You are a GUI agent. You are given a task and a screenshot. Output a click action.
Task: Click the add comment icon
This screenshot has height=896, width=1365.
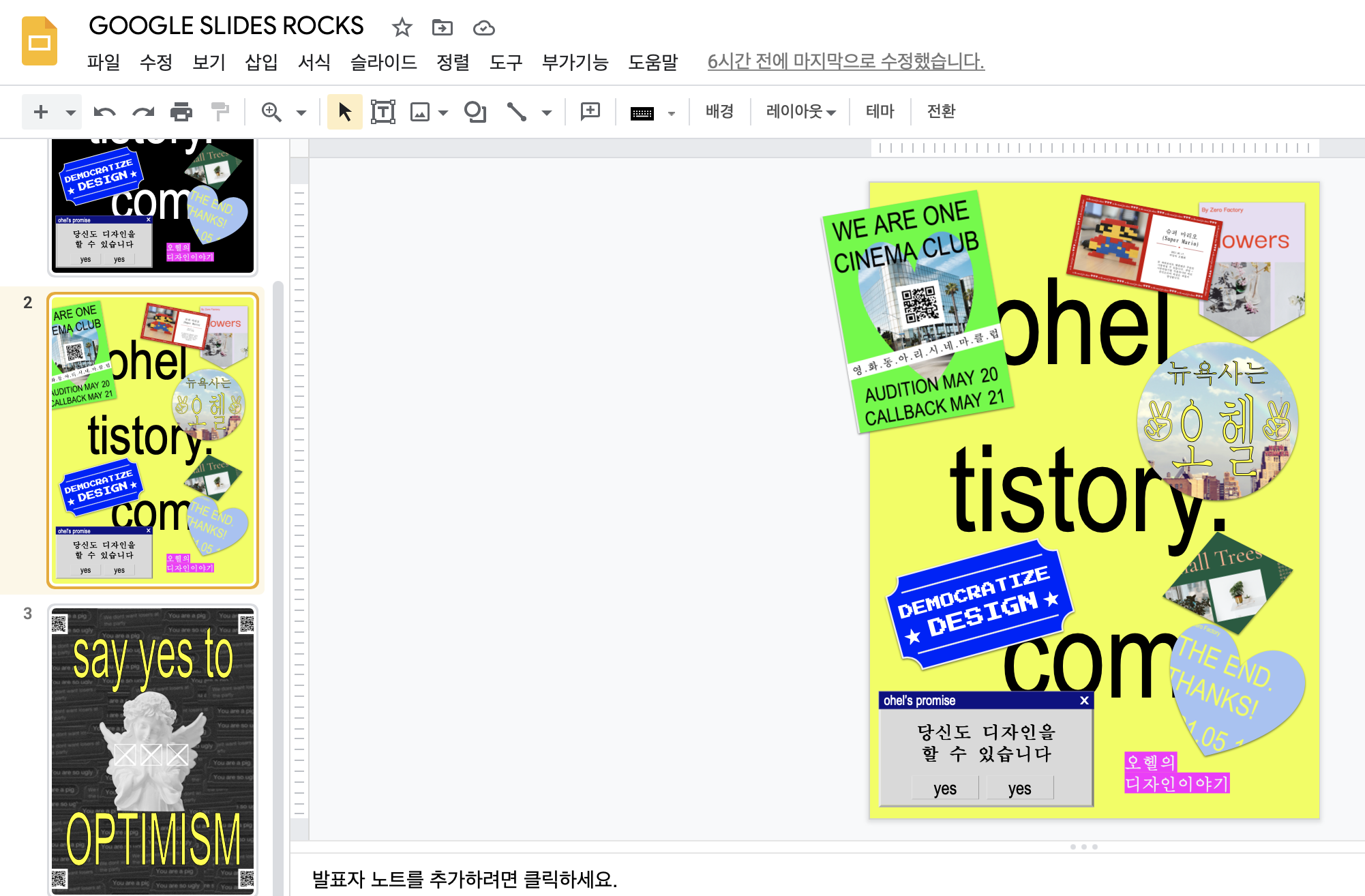click(590, 112)
